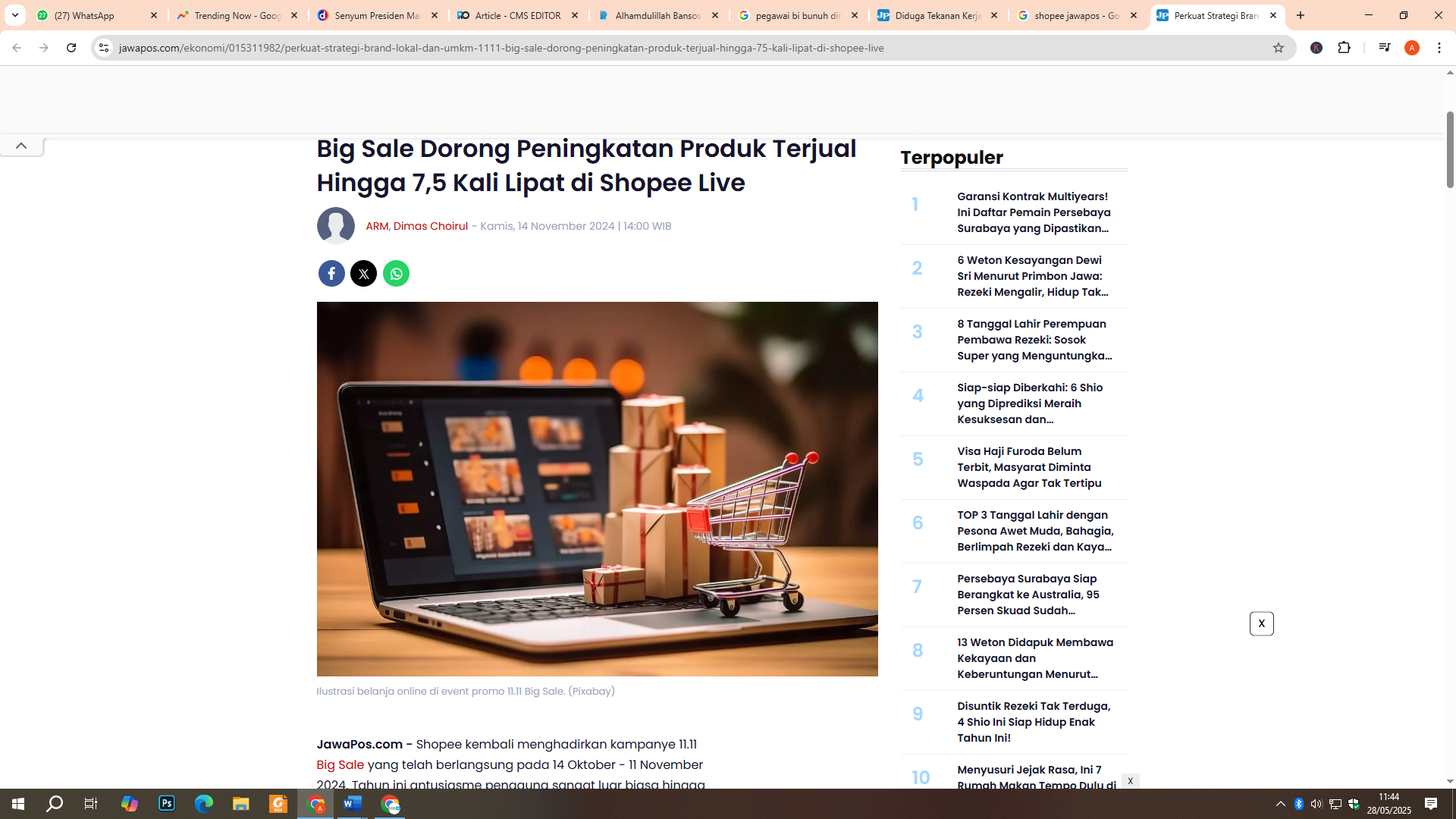
Task: Share the article via WhatsApp
Action: (x=396, y=273)
